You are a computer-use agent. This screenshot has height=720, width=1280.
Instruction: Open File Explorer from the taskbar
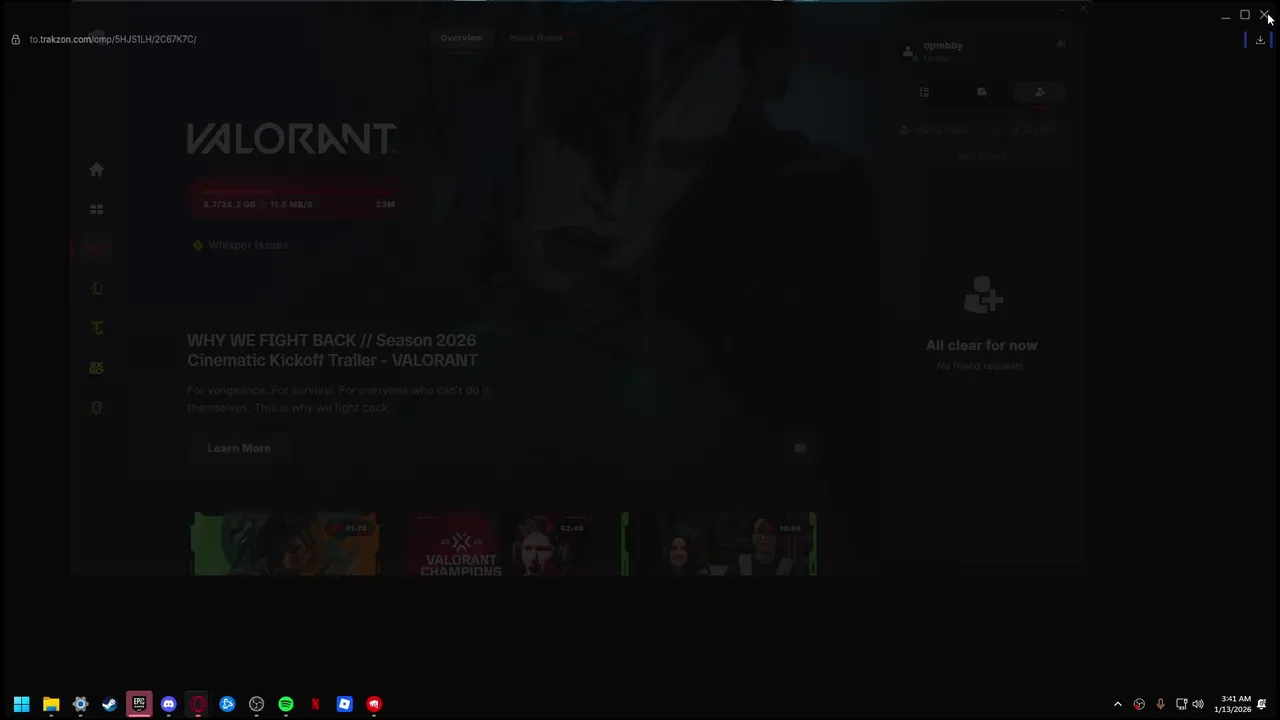click(x=51, y=704)
